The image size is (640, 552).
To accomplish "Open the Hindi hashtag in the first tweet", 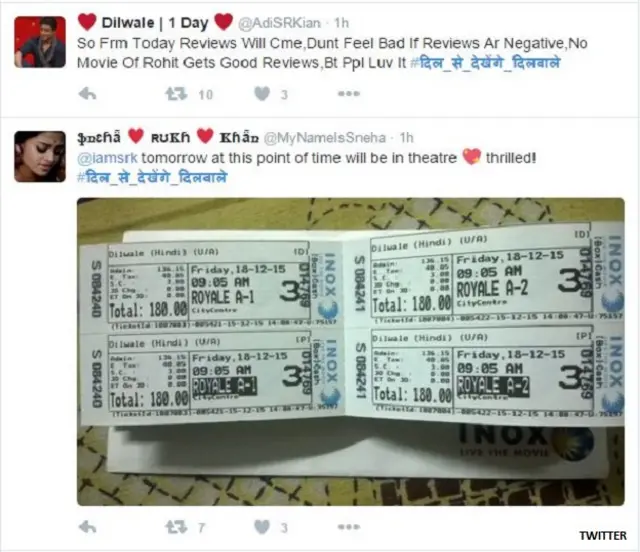I will click(x=485, y=63).
